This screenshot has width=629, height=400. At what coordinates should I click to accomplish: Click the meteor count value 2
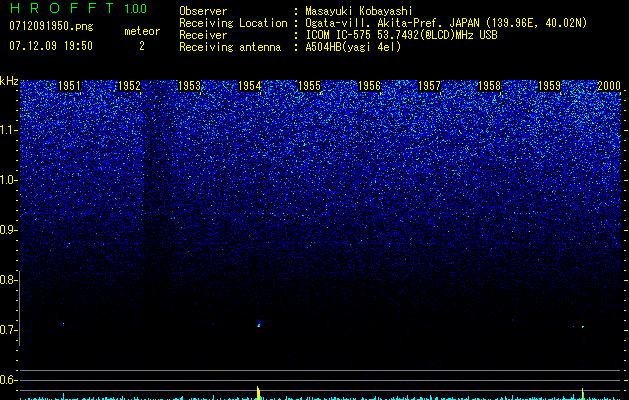(142, 46)
